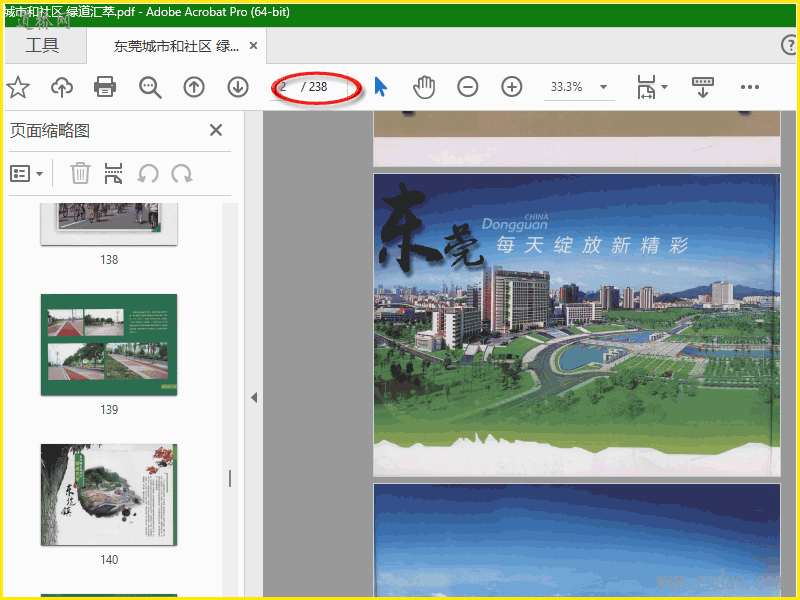Open the find text magnifier tool
This screenshot has width=800, height=600.
[150, 87]
